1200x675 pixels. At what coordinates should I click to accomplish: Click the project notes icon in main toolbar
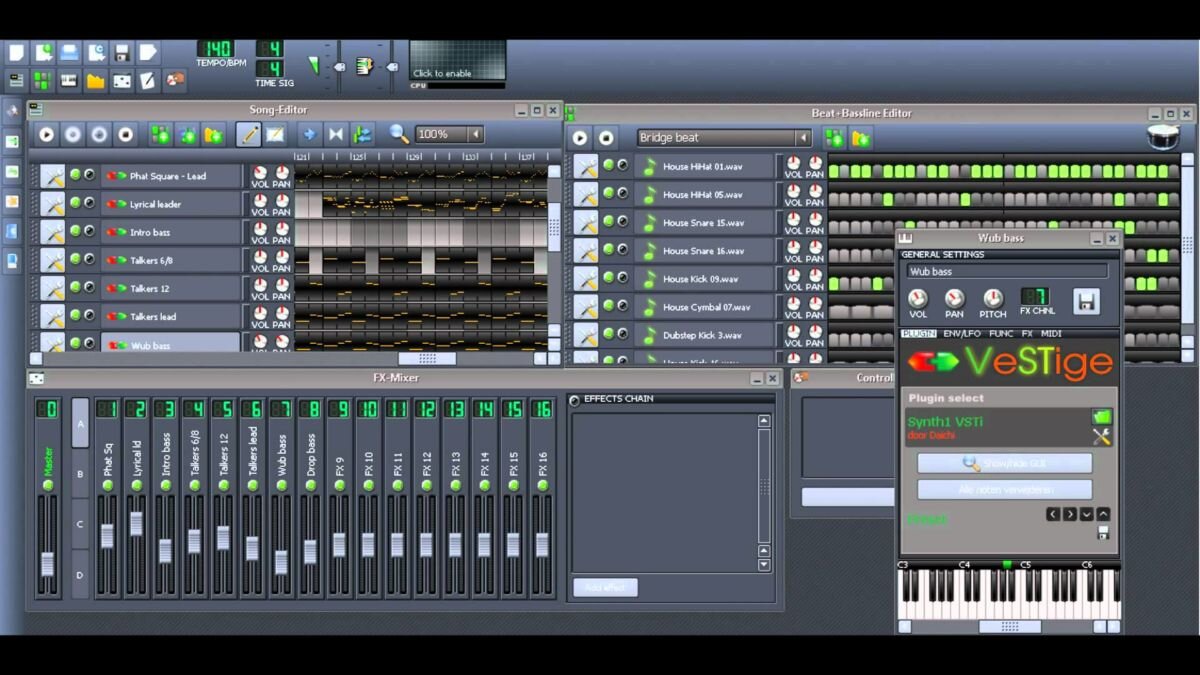(x=146, y=79)
